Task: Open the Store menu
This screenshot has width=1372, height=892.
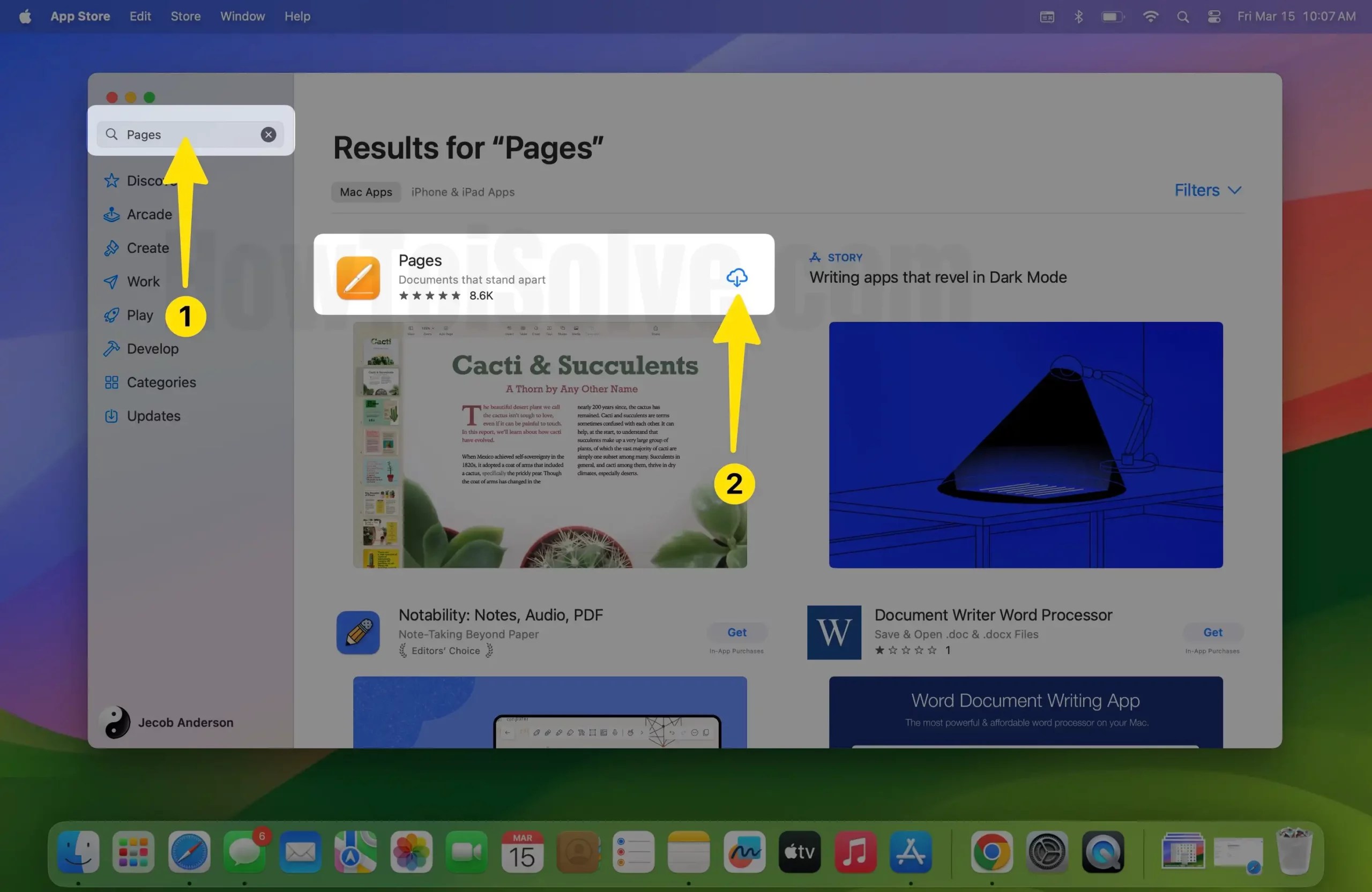Action: point(185,16)
